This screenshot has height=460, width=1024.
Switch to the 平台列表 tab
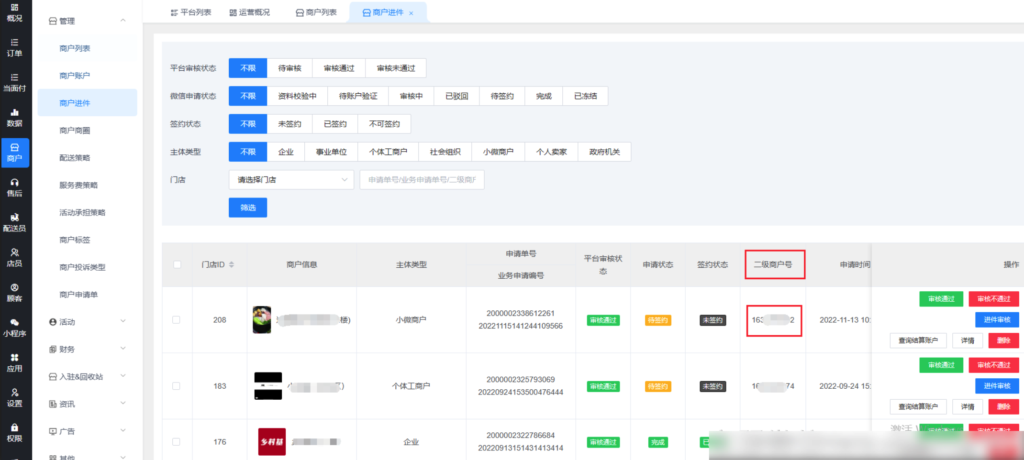click(x=191, y=12)
